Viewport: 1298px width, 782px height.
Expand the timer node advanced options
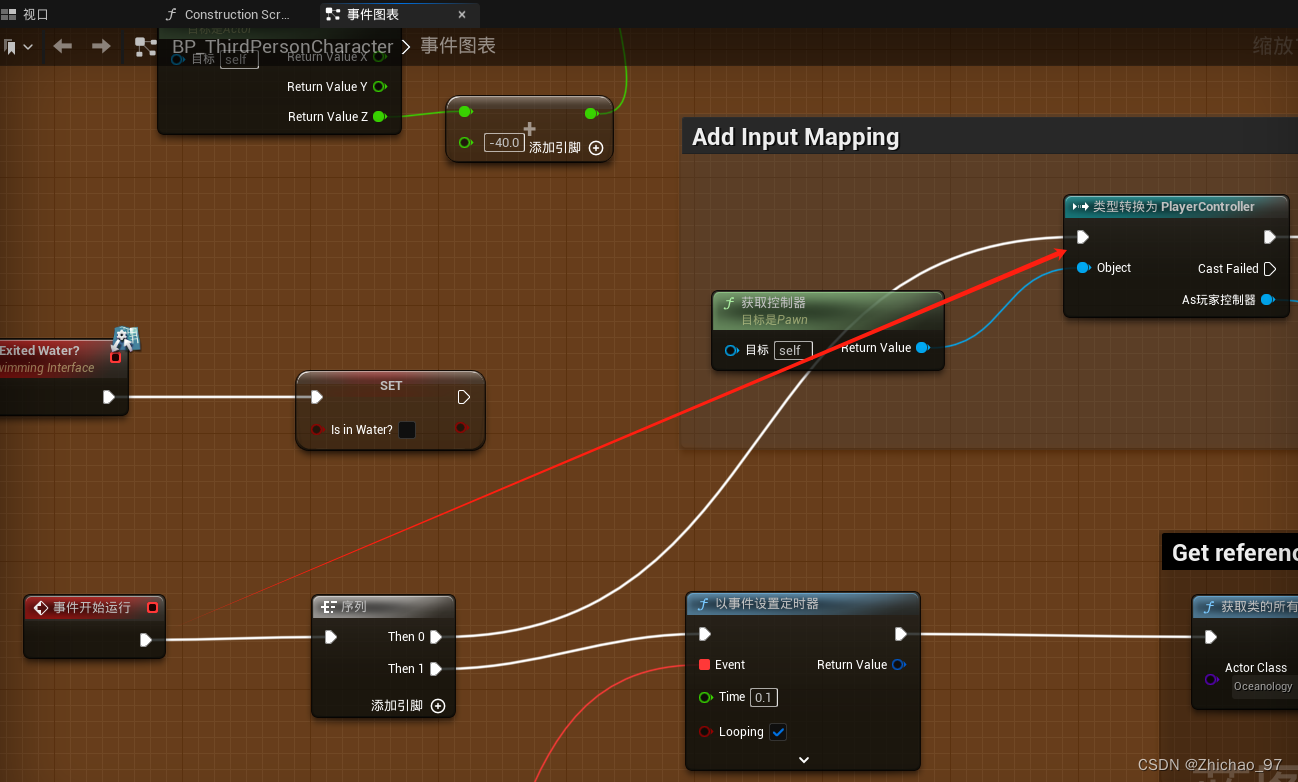tap(803, 760)
